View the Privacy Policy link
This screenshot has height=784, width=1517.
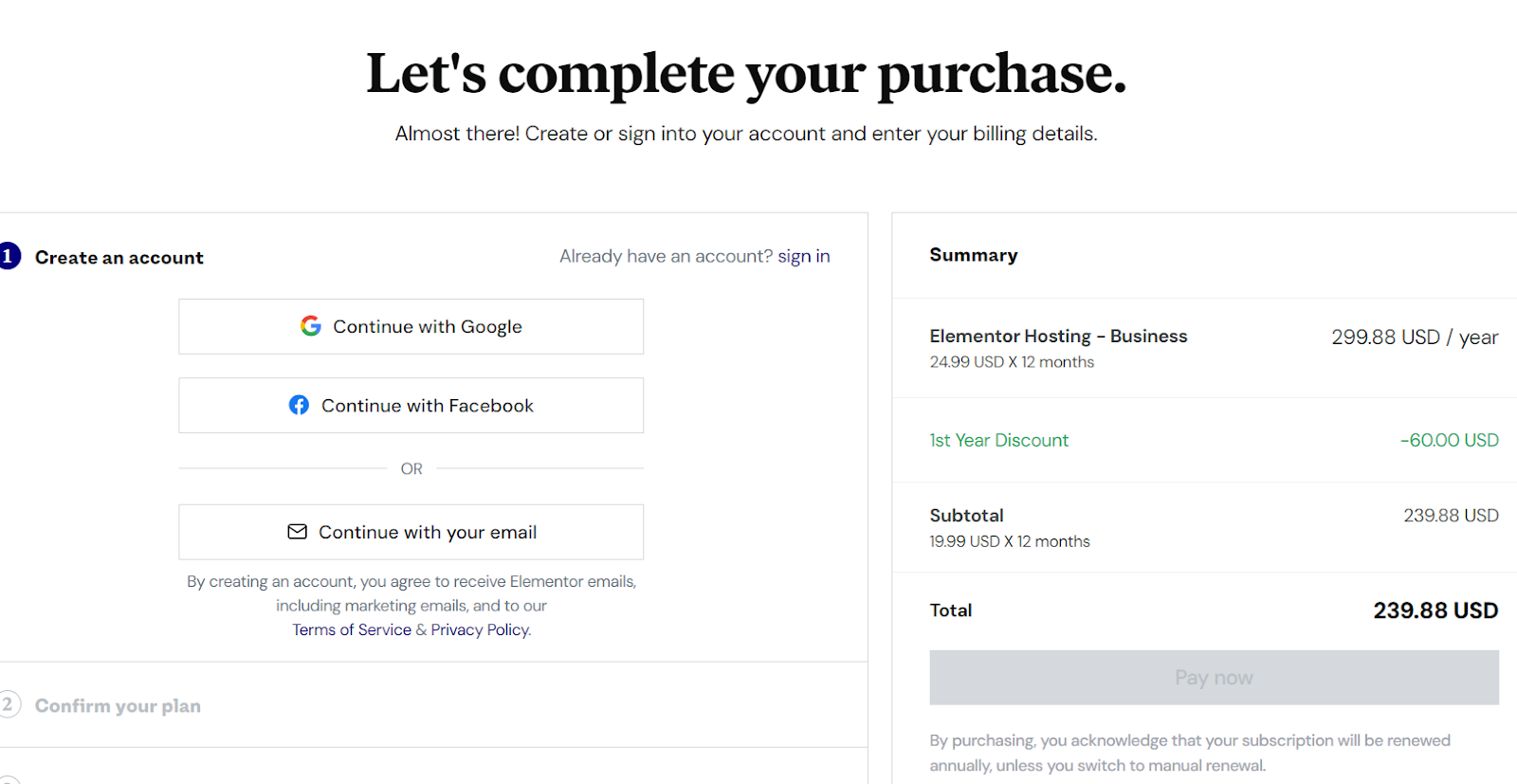click(480, 629)
